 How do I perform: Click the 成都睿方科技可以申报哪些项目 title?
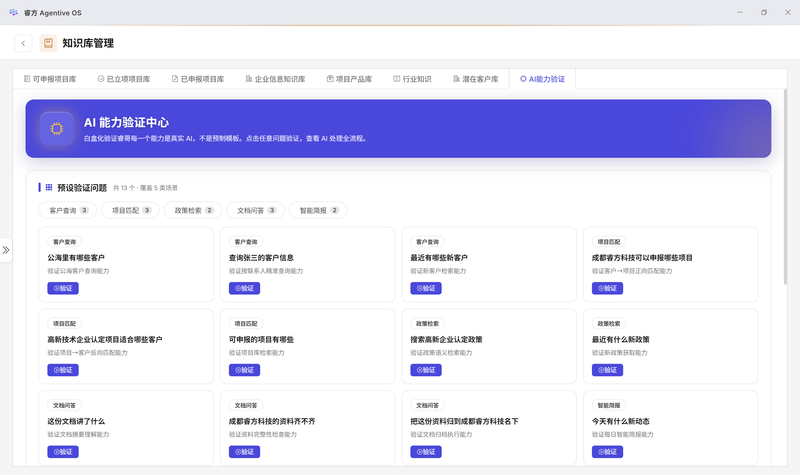tap(642, 258)
